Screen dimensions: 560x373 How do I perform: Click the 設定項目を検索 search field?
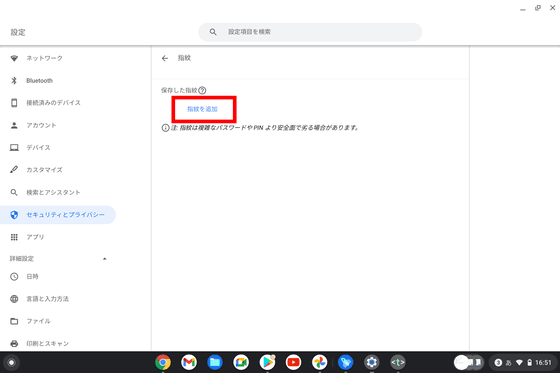pos(310,32)
